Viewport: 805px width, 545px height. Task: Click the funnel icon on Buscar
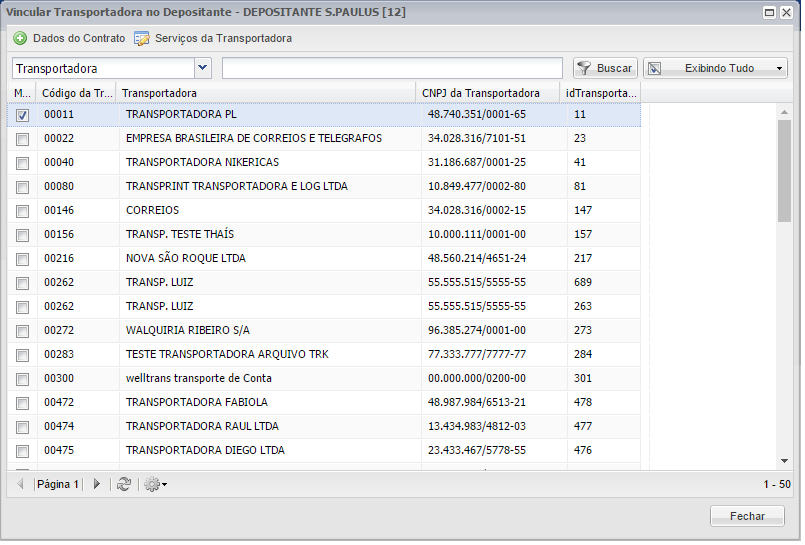coord(584,68)
